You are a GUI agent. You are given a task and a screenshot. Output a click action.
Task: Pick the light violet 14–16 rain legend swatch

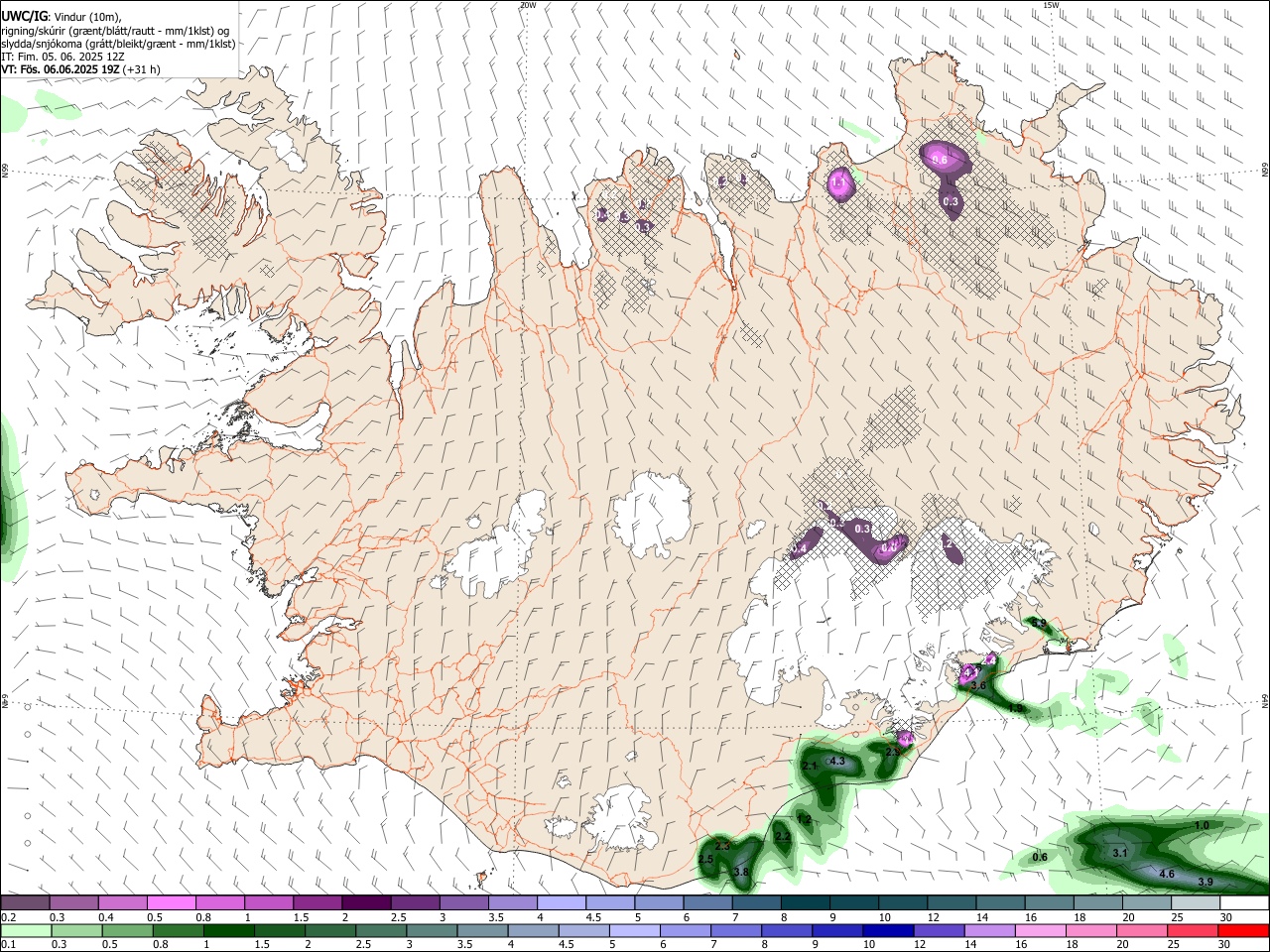tap(988, 930)
